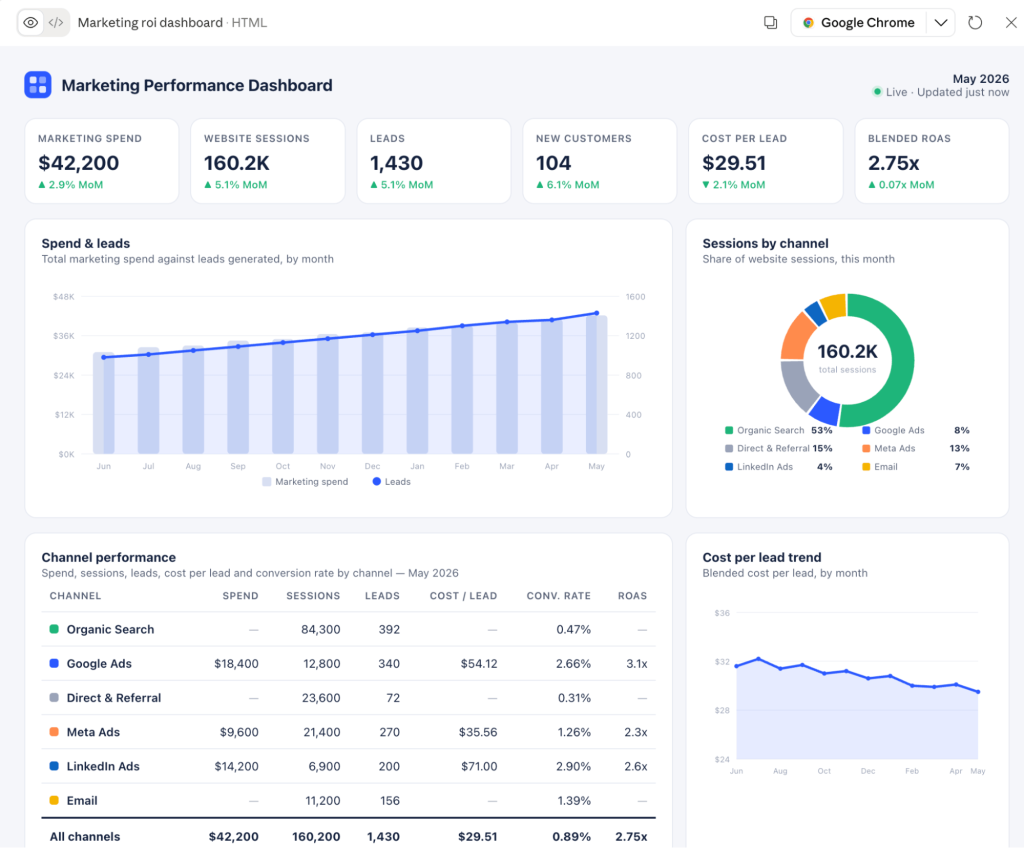Click Organic Search green row marker
This screenshot has height=848, width=1024.
point(54,629)
